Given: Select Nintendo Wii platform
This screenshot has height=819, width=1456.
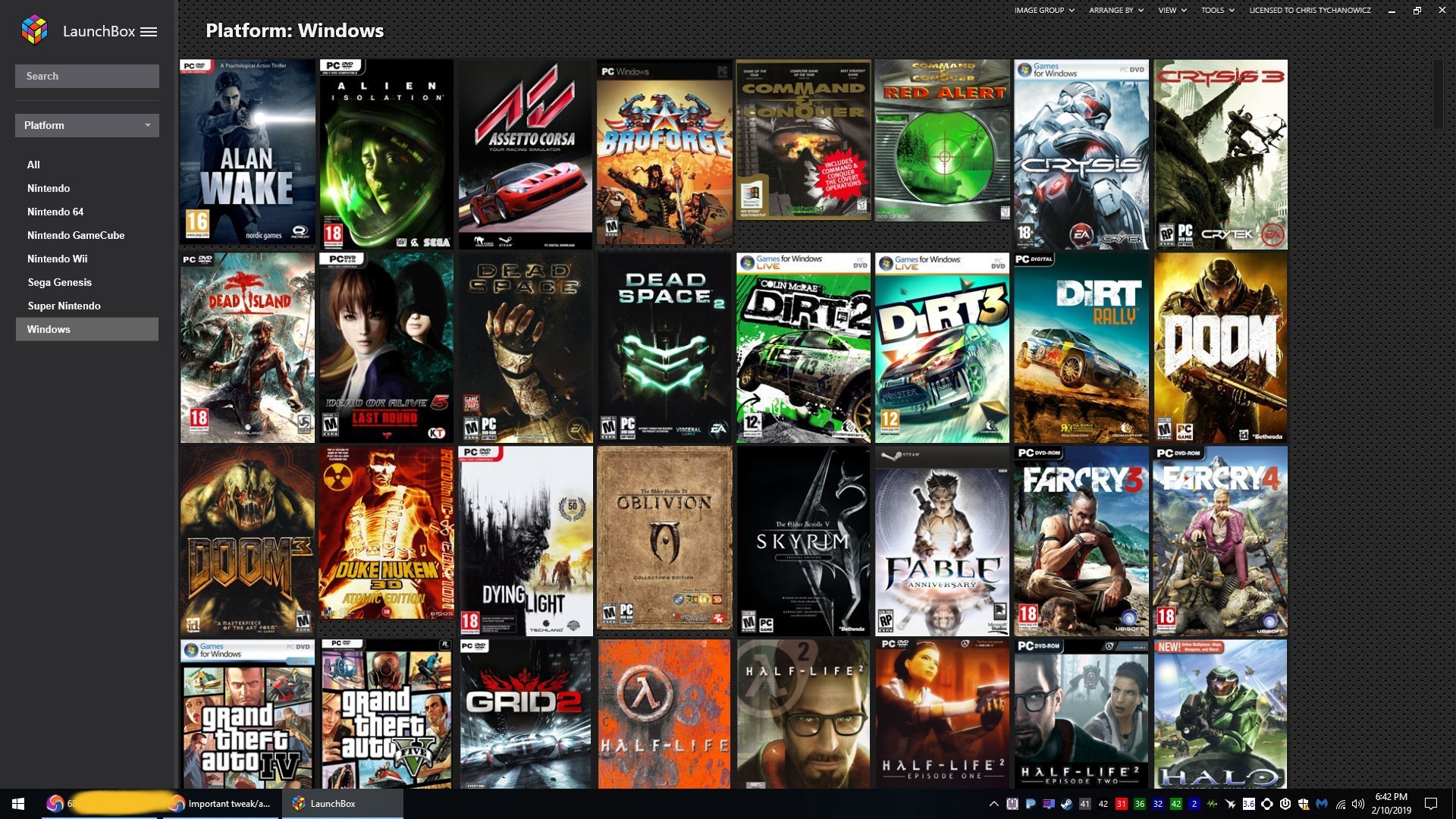Looking at the screenshot, I should 58,259.
